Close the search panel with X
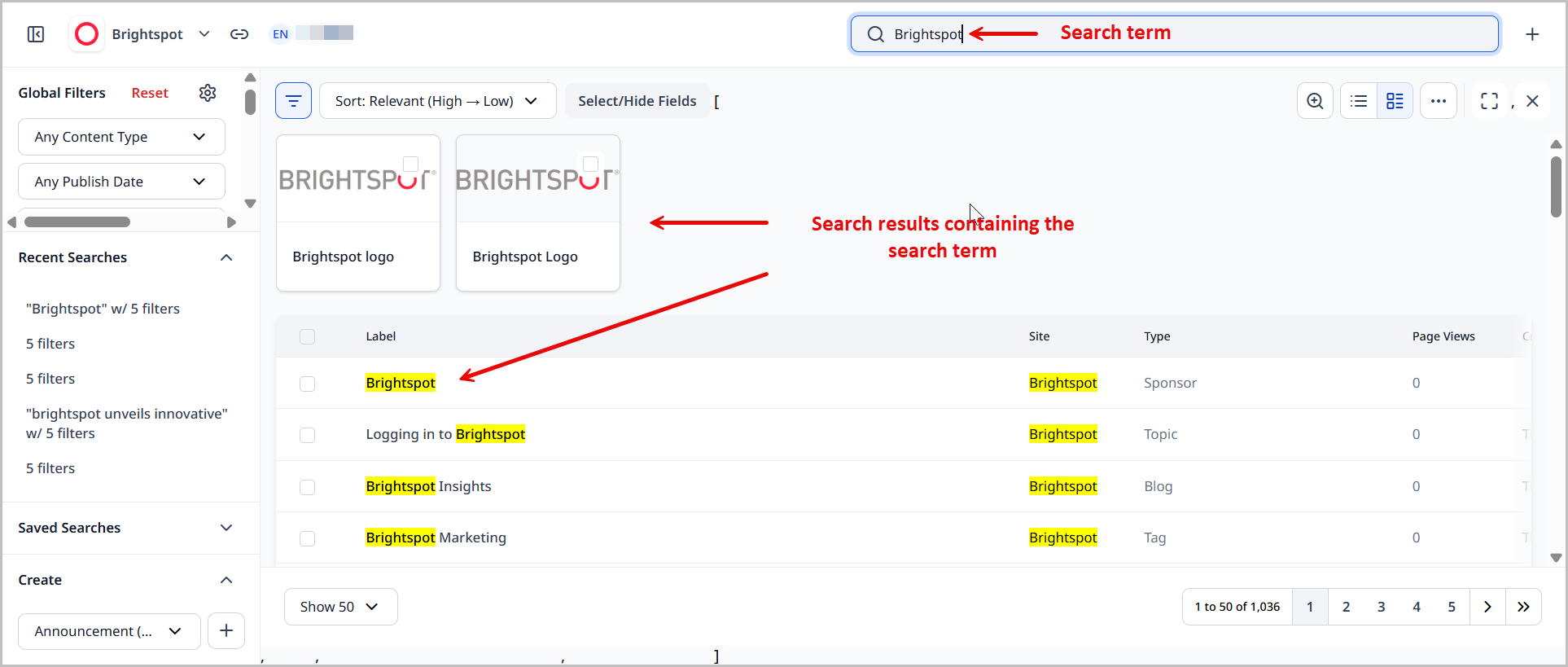Image resolution: width=1568 pixels, height=667 pixels. click(x=1532, y=101)
